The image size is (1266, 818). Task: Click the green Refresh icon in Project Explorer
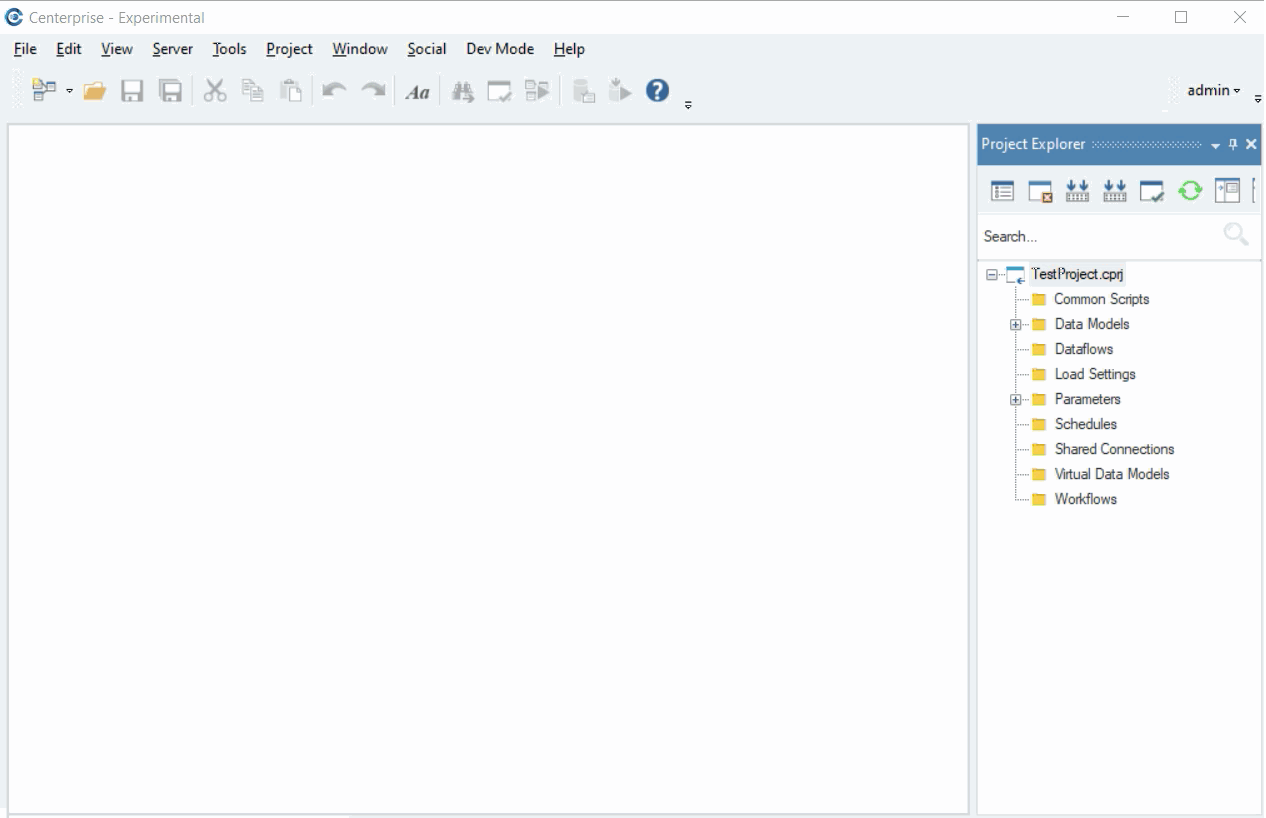click(1189, 191)
